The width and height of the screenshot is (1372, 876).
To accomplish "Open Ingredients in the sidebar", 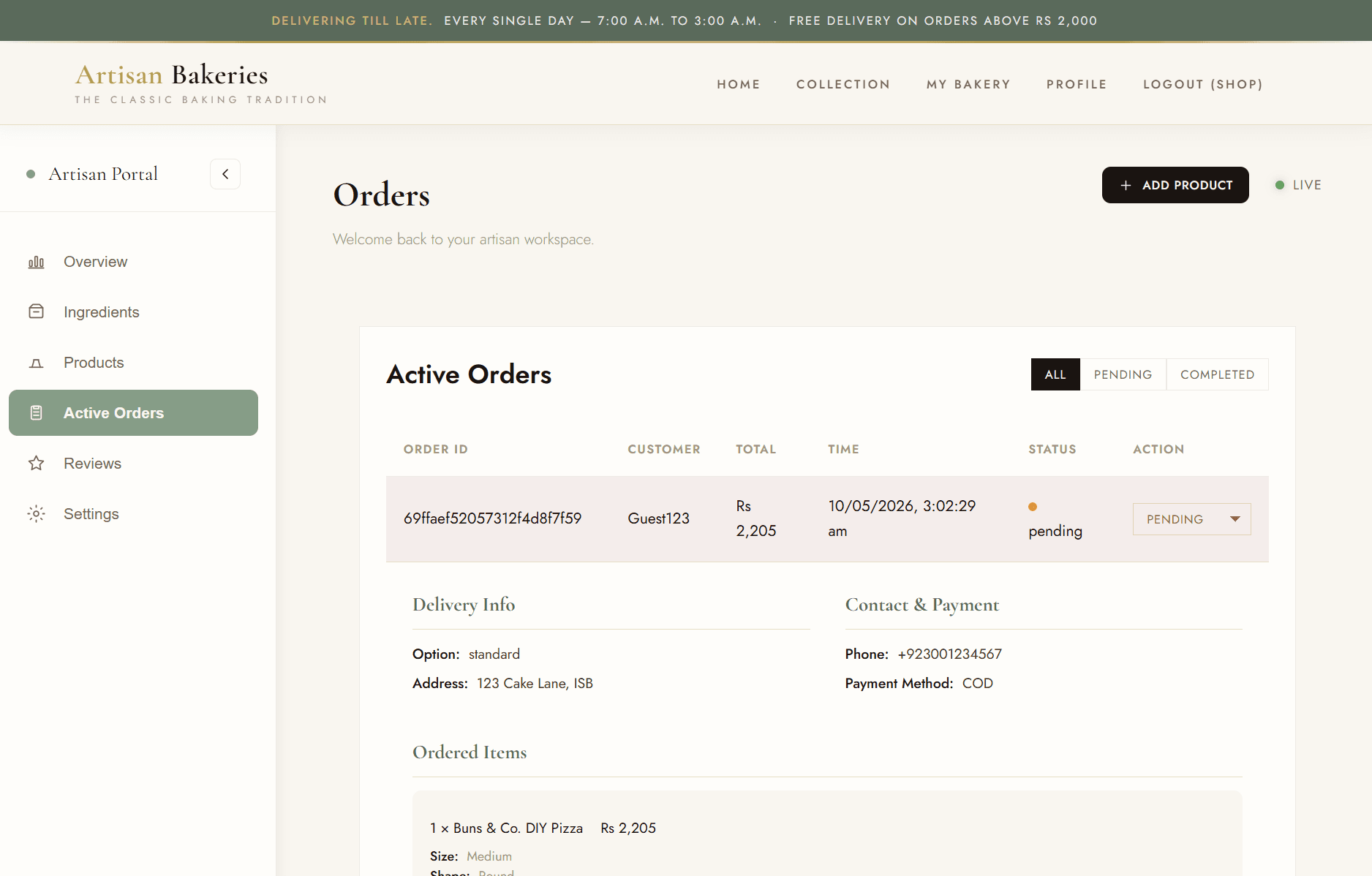I will [x=133, y=312].
